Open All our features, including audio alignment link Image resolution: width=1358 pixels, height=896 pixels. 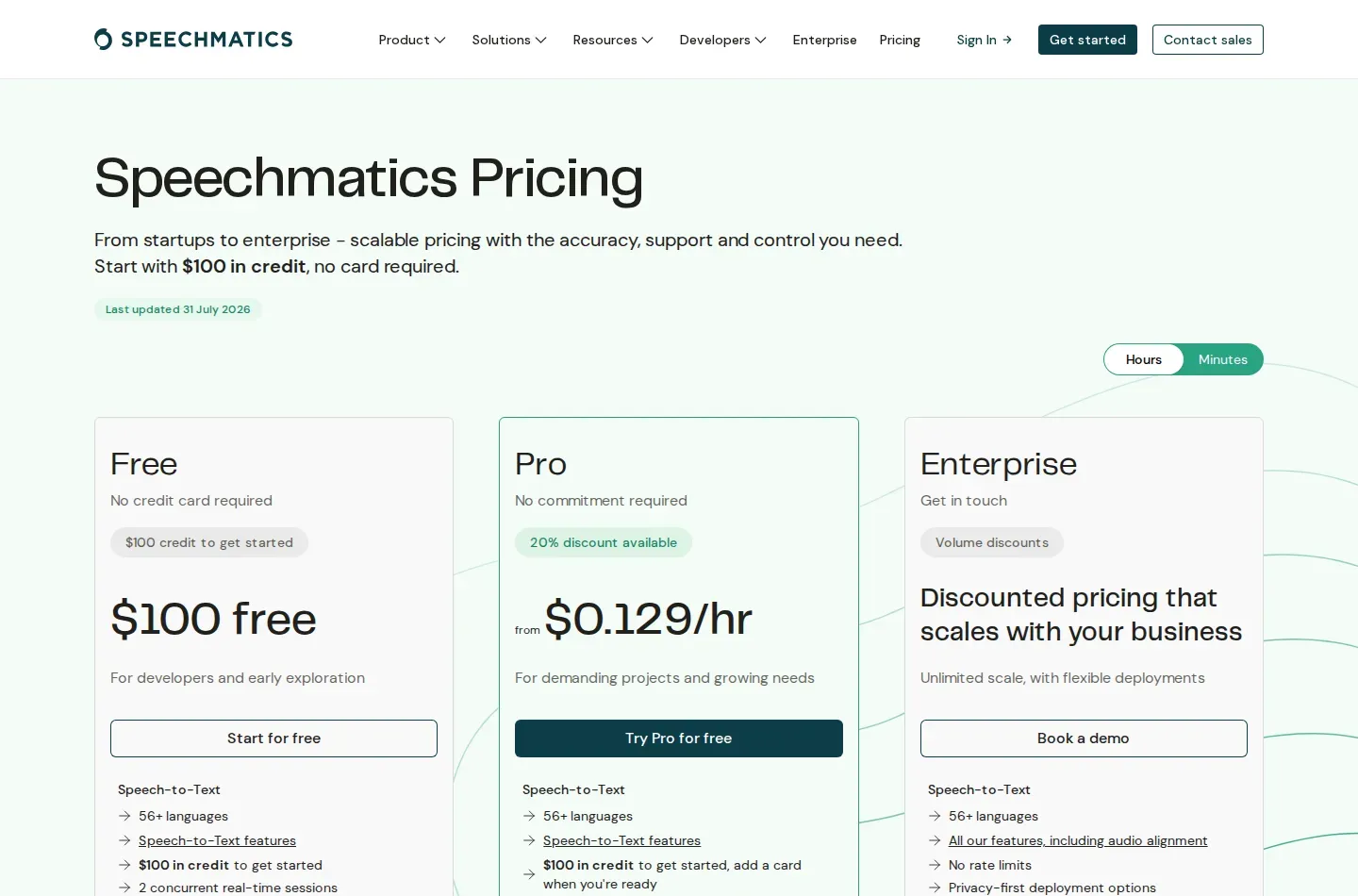coord(1078,840)
